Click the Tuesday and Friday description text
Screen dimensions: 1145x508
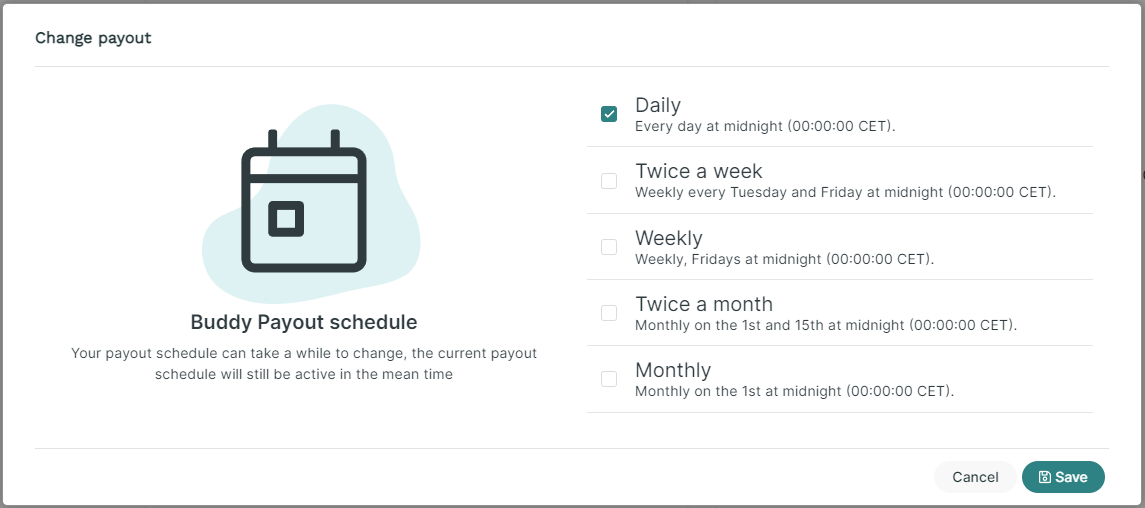pos(846,193)
